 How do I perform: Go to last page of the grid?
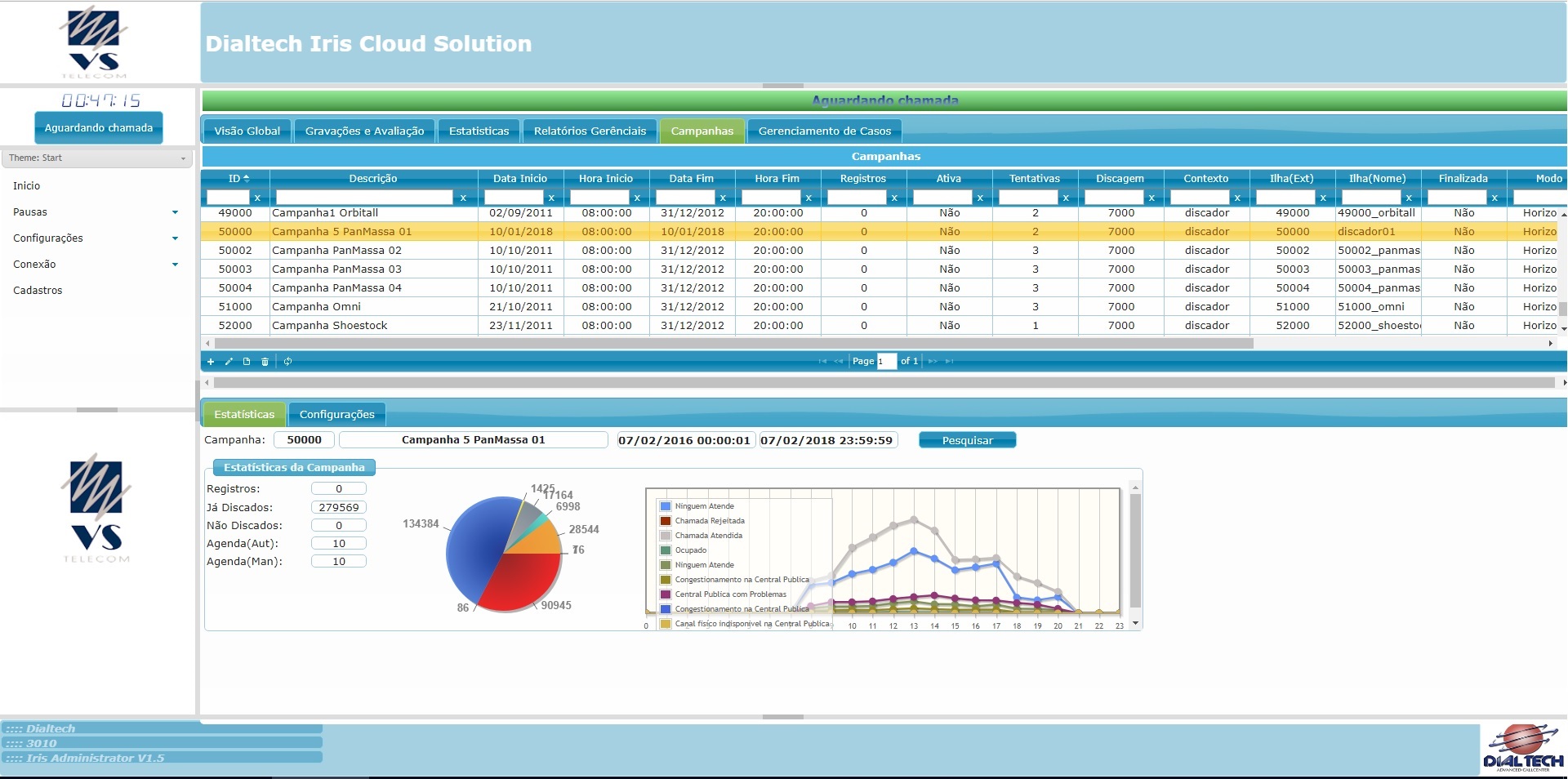tap(949, 362)
